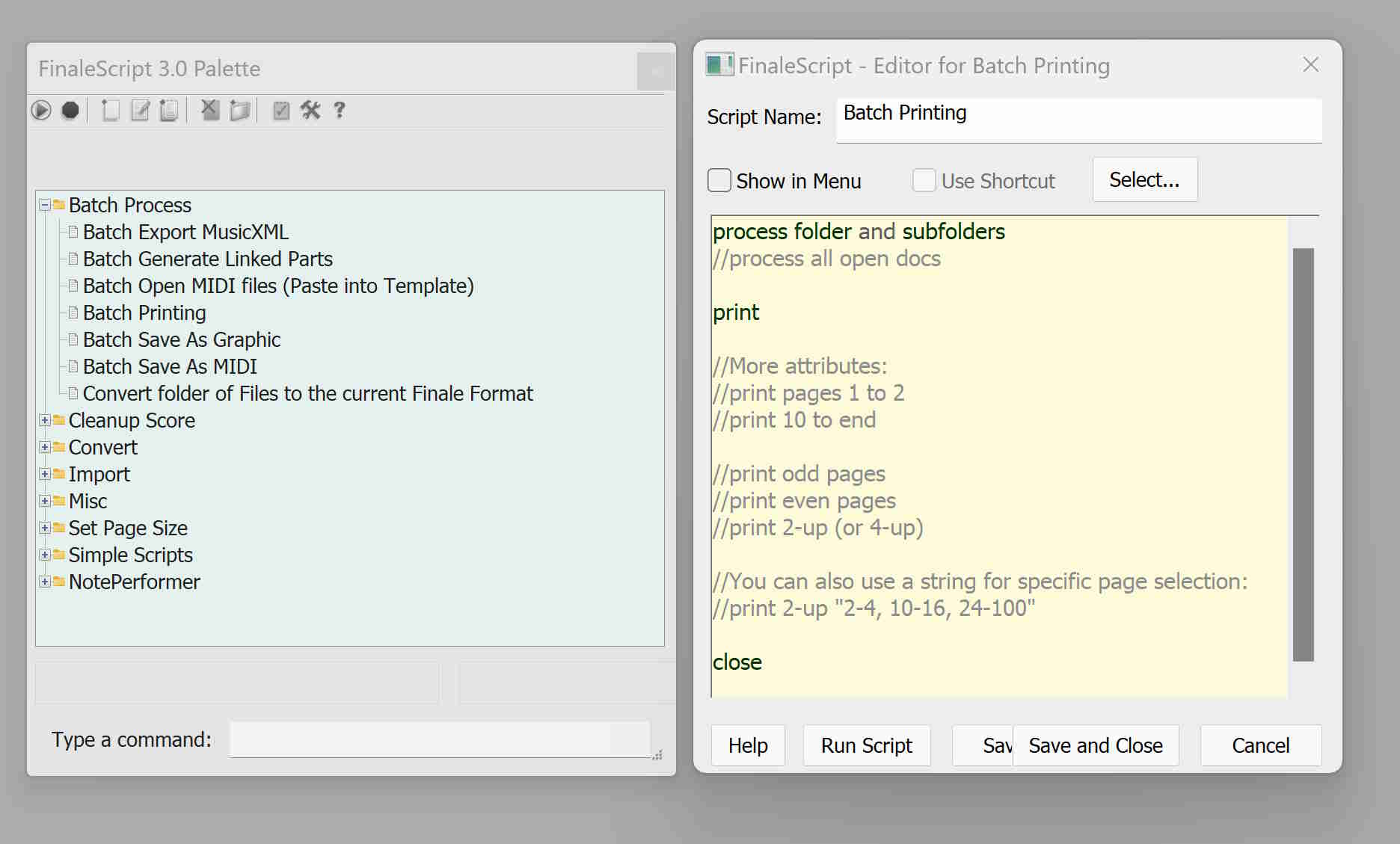Image resolution: width=1400 pixels, height=844 pixels.
Task: Click the Save and Close button
Action: pos(1095,745)
